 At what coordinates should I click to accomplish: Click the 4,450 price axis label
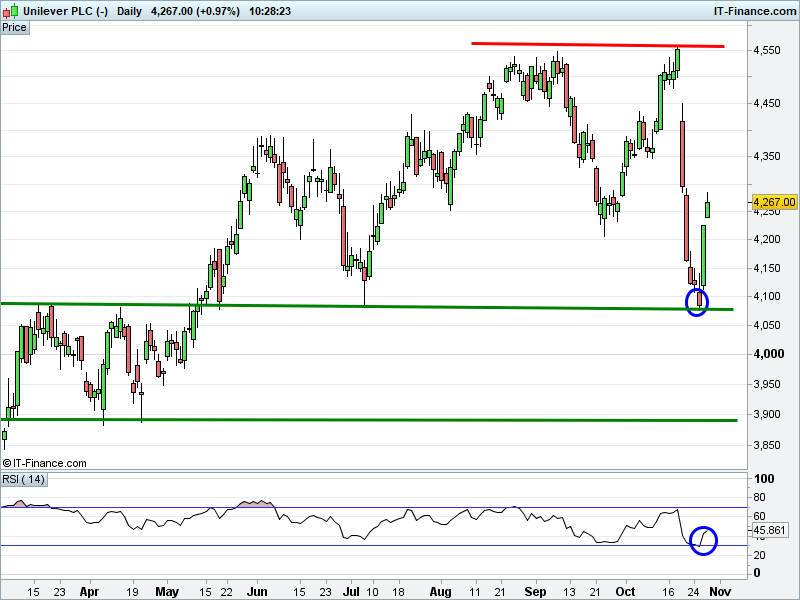coord(767,103)
